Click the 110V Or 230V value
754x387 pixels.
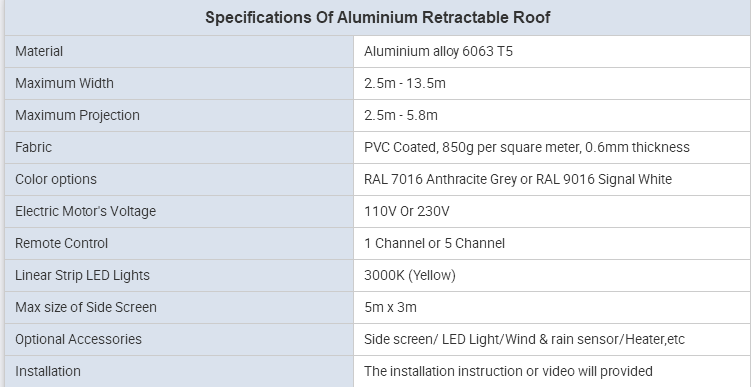tap(407, 212)
